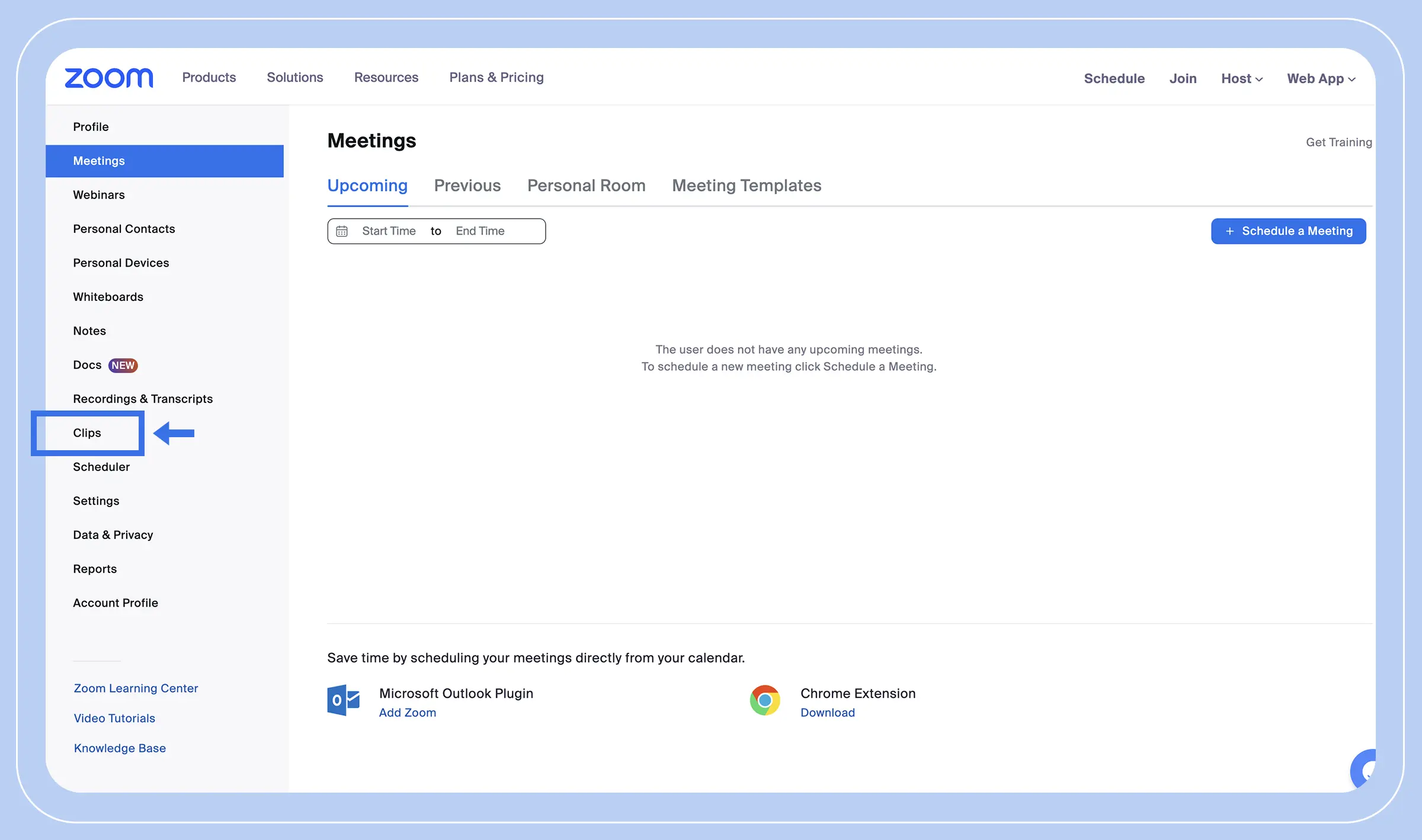Click the Schedule a Meeting button
1422x840 pixels.
(1289, 231)
